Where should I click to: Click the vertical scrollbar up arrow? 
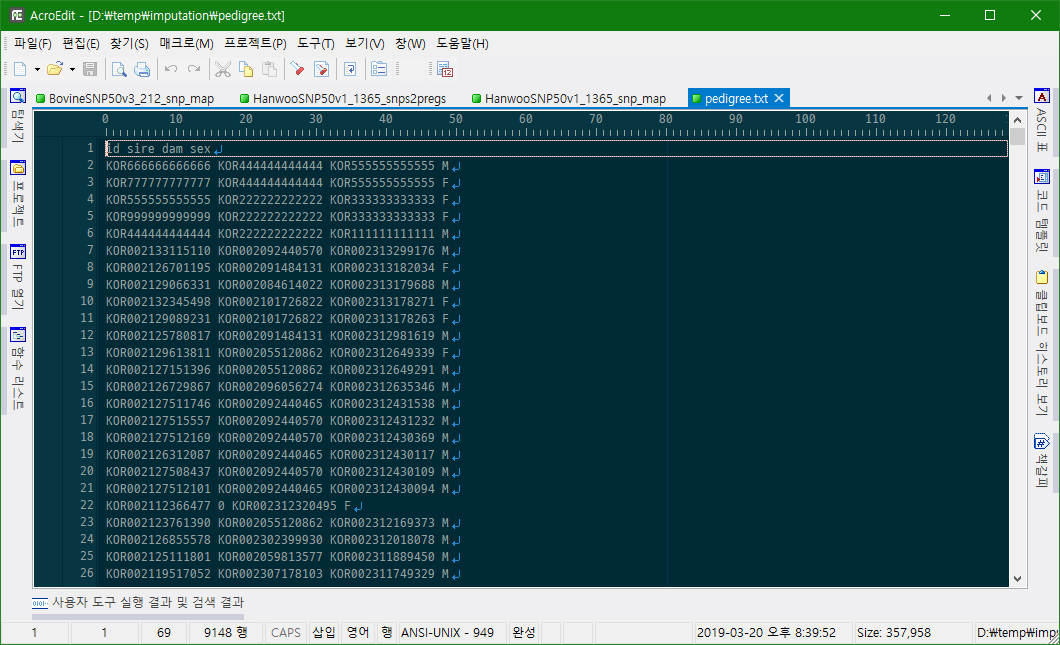1017,120
